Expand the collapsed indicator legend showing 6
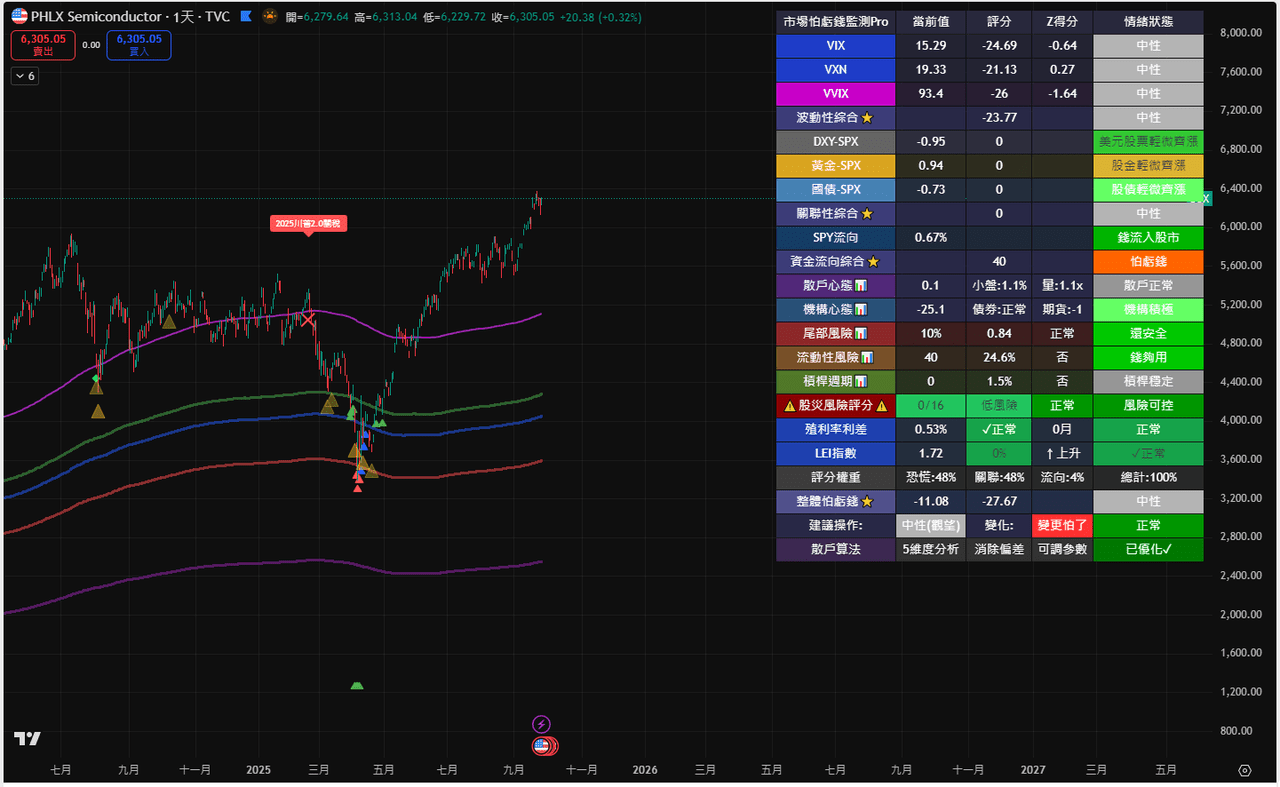Screen dimensions: 1280x787 (25, 76)
